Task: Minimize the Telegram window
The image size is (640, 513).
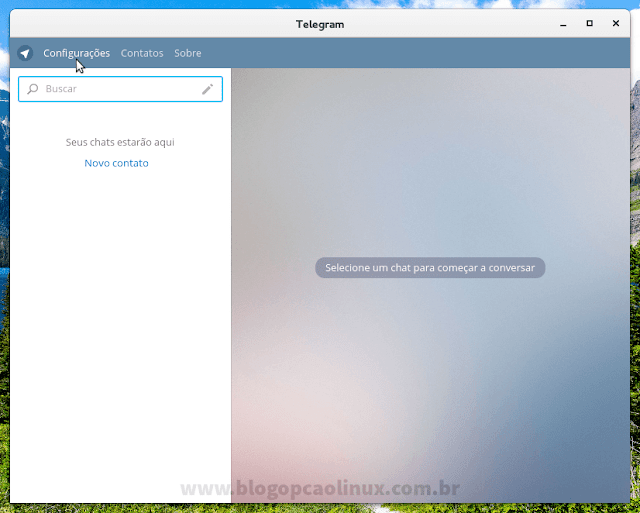Action: pos(563,24)
